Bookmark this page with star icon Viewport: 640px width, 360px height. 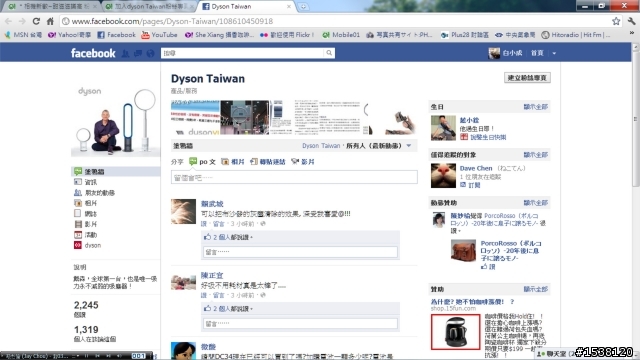[616, 21]
